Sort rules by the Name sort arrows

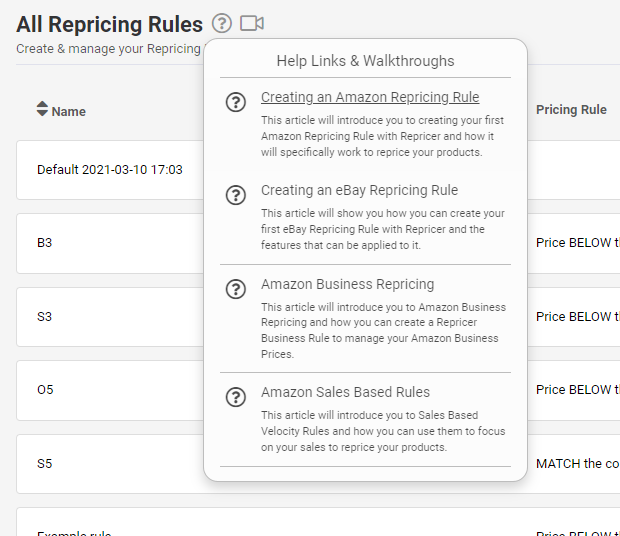[x=42, y=109]
